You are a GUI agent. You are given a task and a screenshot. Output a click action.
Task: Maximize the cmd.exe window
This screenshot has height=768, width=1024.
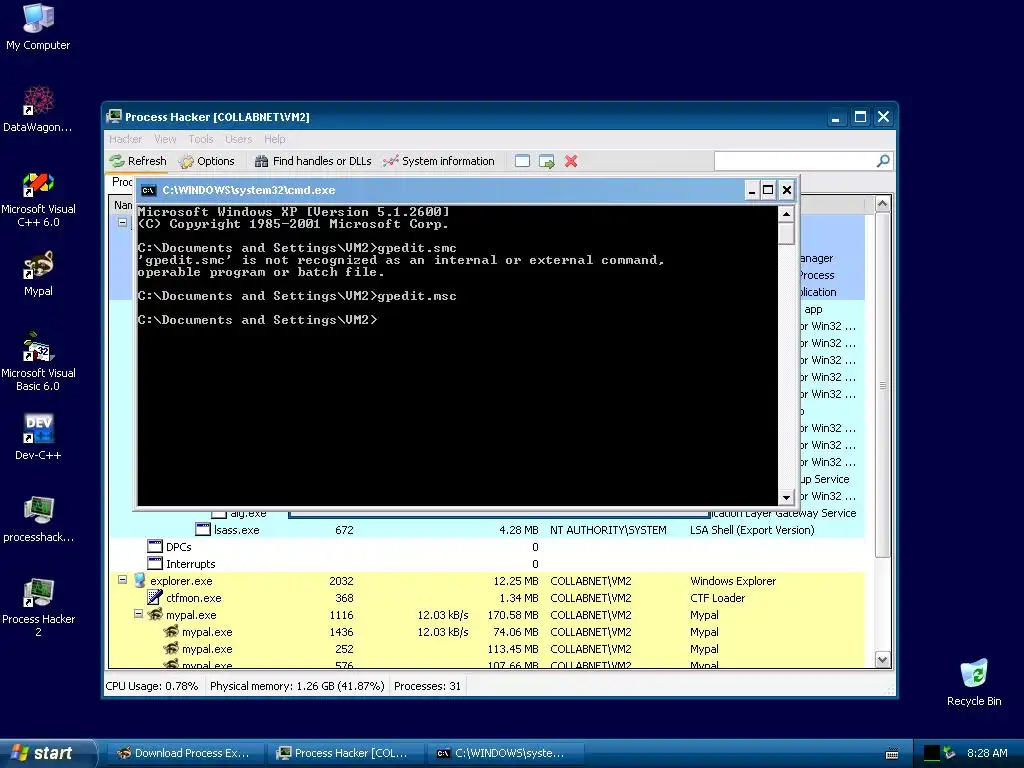click(769, 190)
